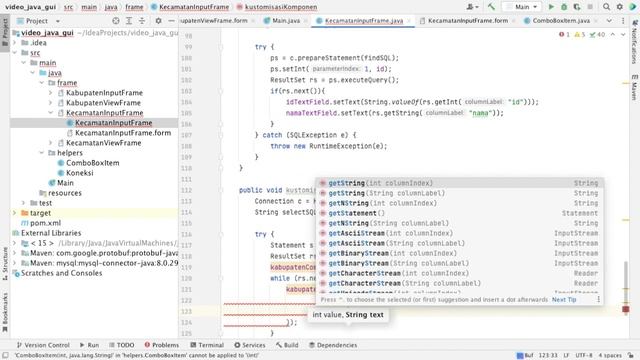Toggle tool window bars icon bottom-left corner
This screenshot has width=640, height=360.
click(x=5, y=356)
